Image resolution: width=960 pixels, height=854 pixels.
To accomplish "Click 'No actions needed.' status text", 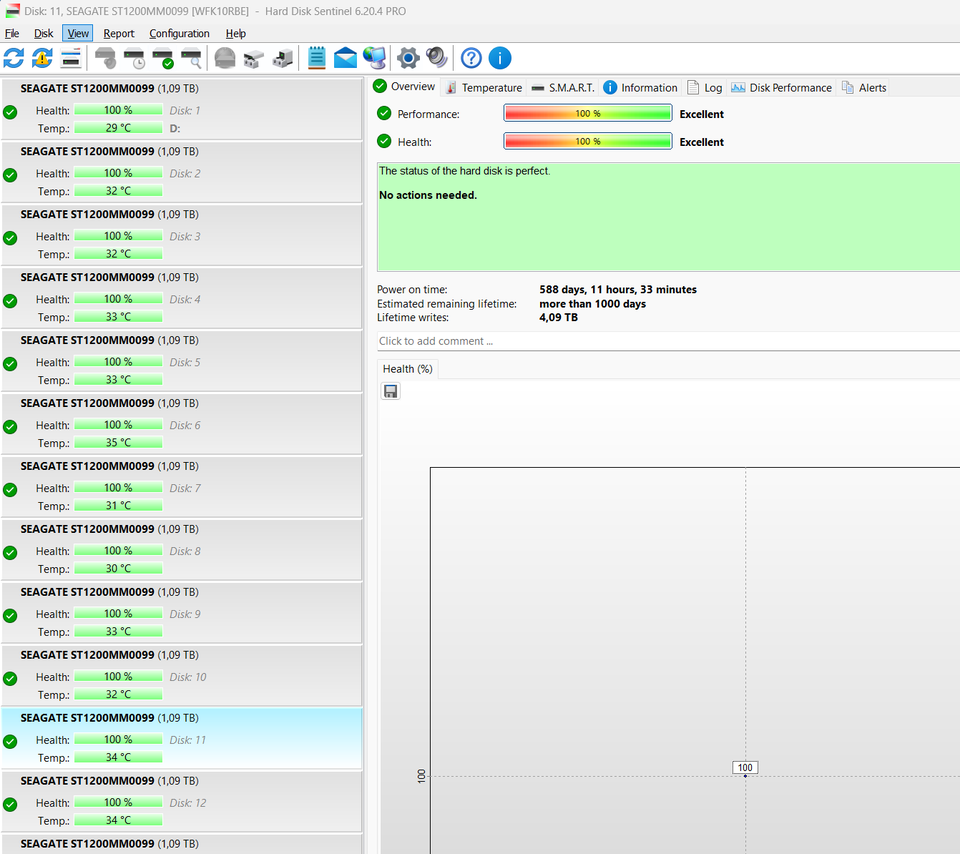I will (428, 195).
